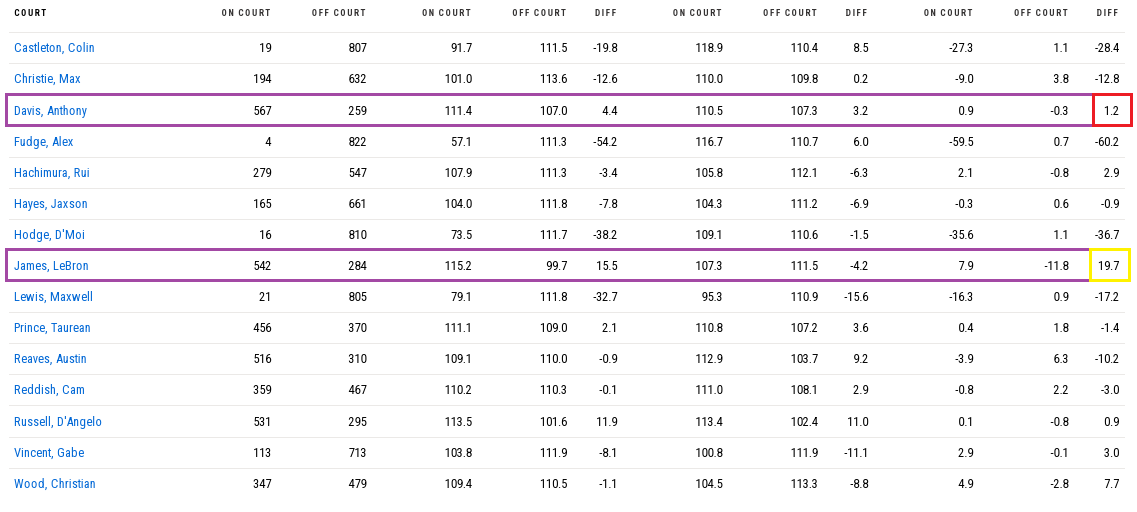Open Castleton, Colin player link
This screenshot has height=512, width=1137.
pos(54,48)
